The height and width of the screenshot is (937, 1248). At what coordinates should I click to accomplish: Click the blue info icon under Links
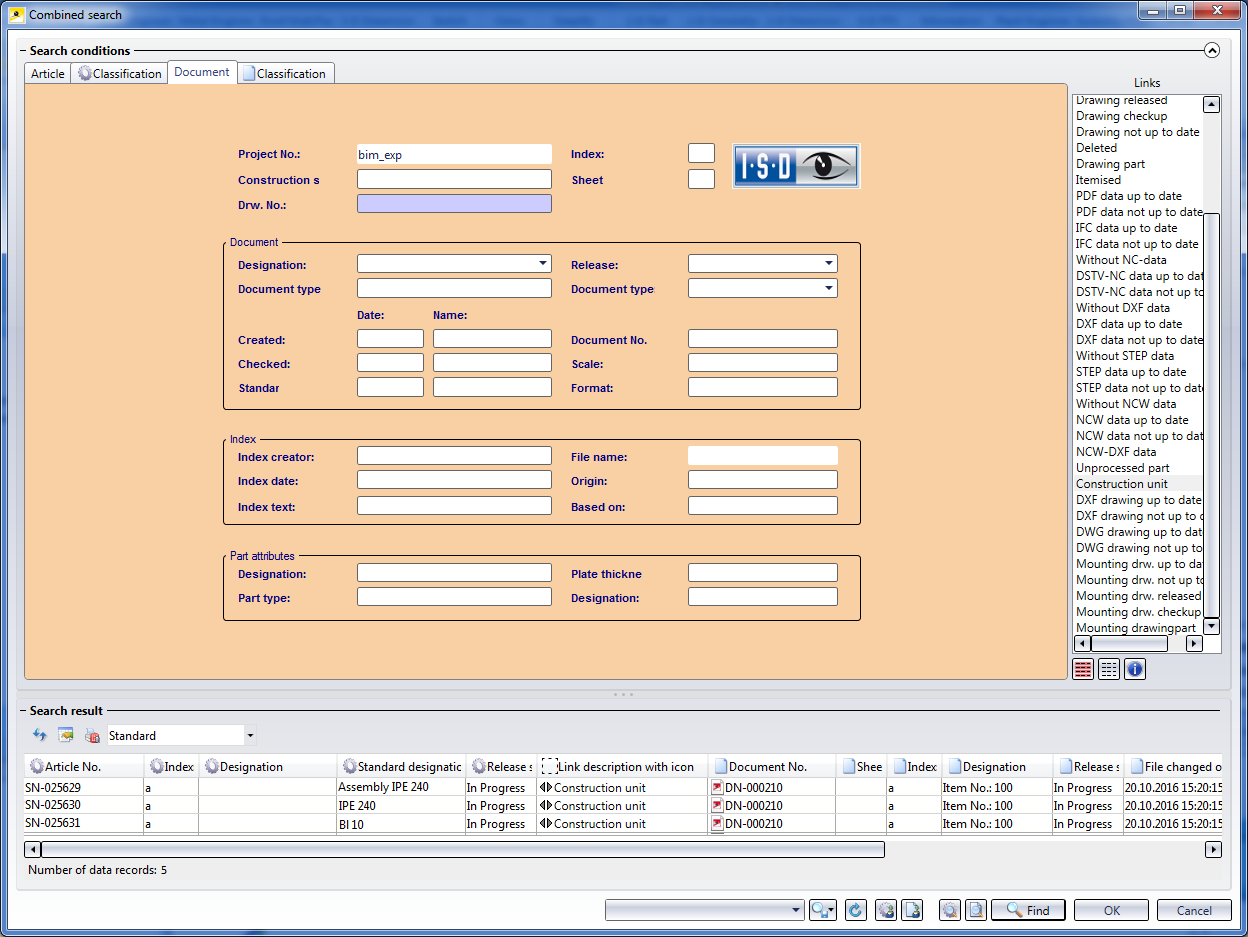tap(1134, 669)
